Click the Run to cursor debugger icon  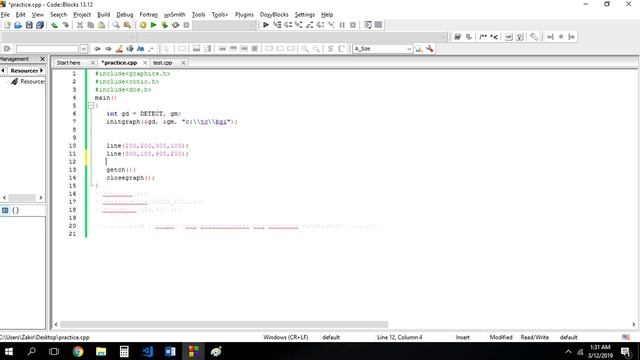click(277, 25)
